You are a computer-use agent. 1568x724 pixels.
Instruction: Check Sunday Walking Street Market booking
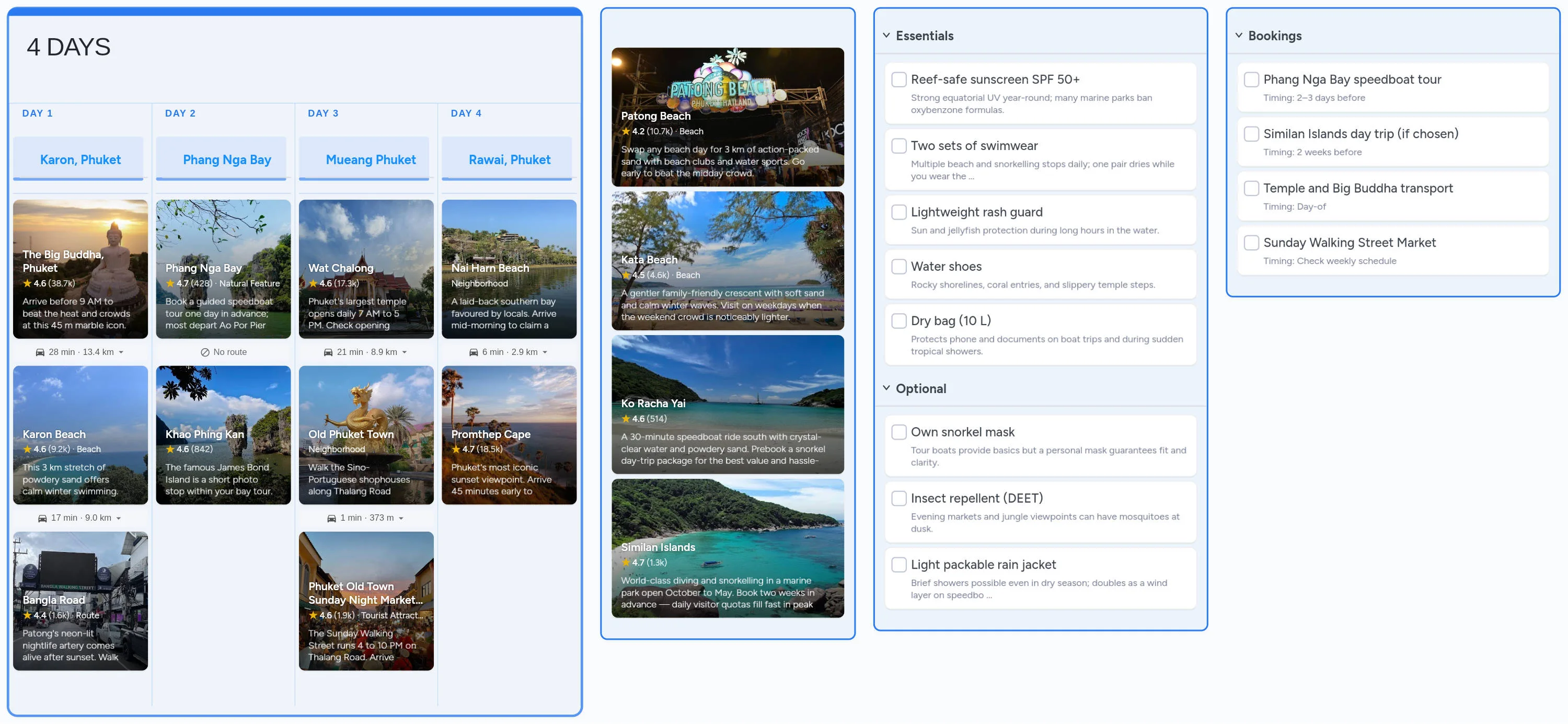pos(1251,243)
